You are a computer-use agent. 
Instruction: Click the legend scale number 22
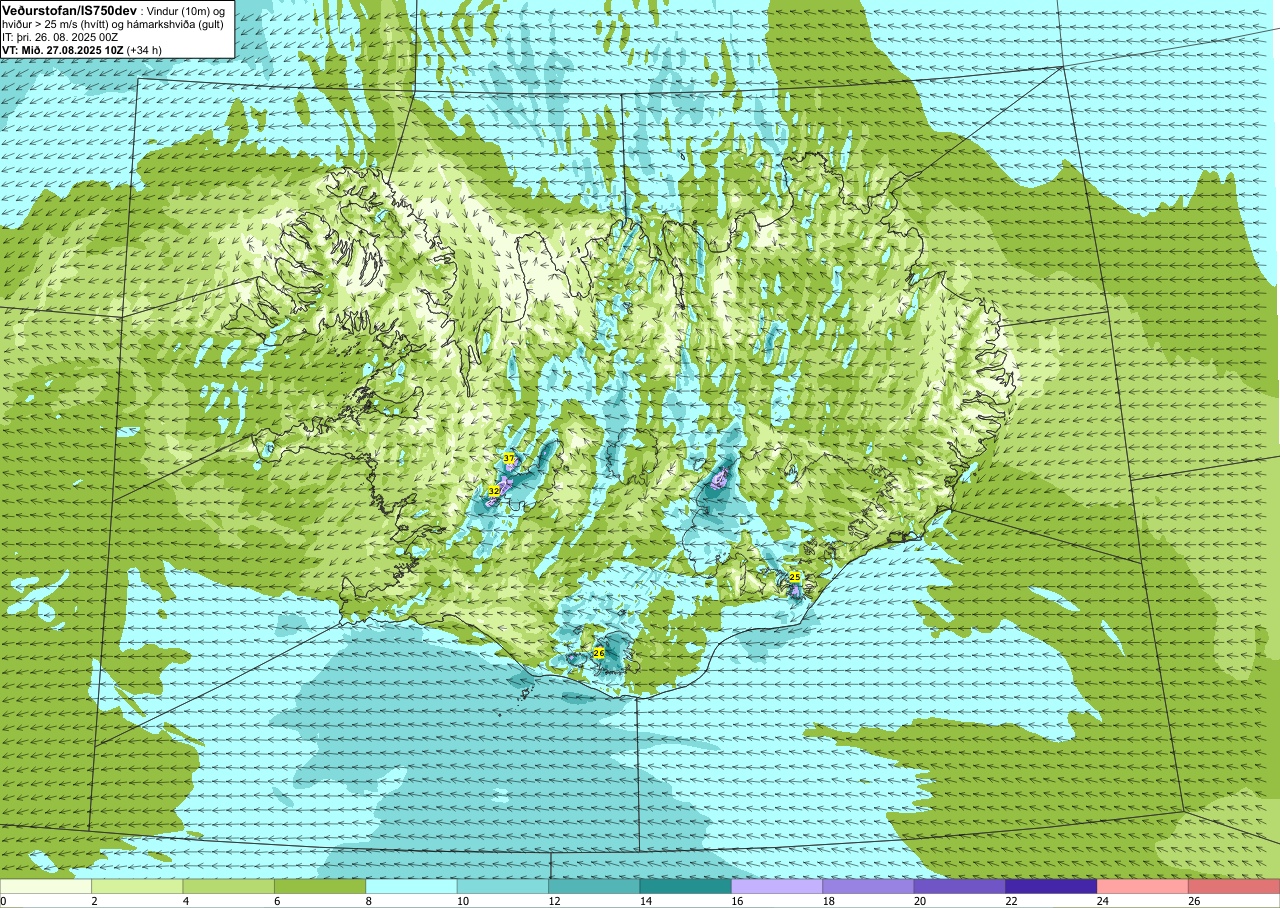(x=1012, y=901)
